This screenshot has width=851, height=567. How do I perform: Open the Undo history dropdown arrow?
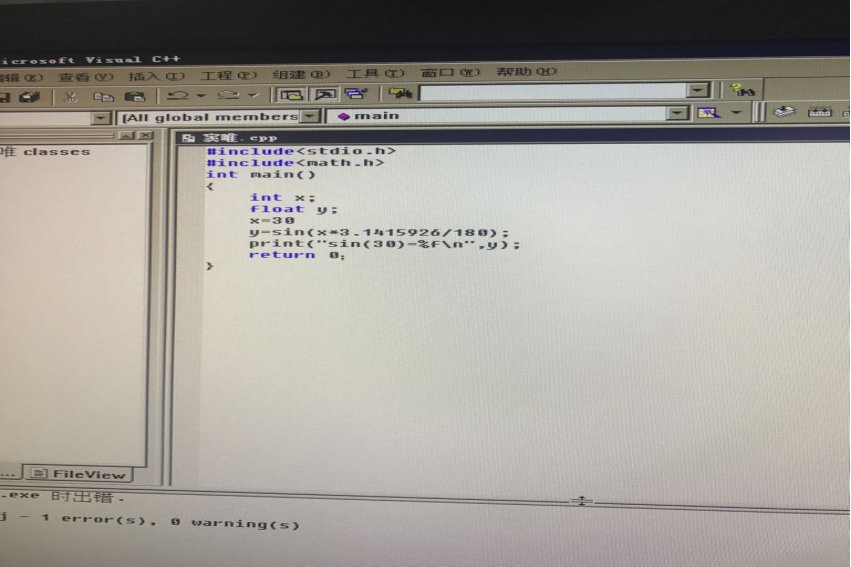coord(201,95)
